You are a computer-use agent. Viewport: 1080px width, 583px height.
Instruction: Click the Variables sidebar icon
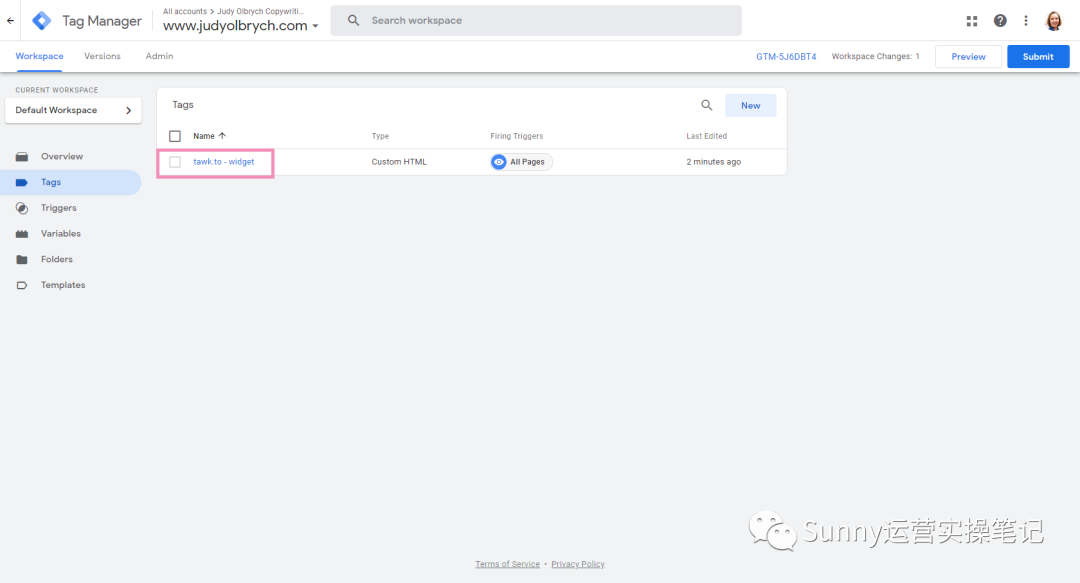pos(22,234)
